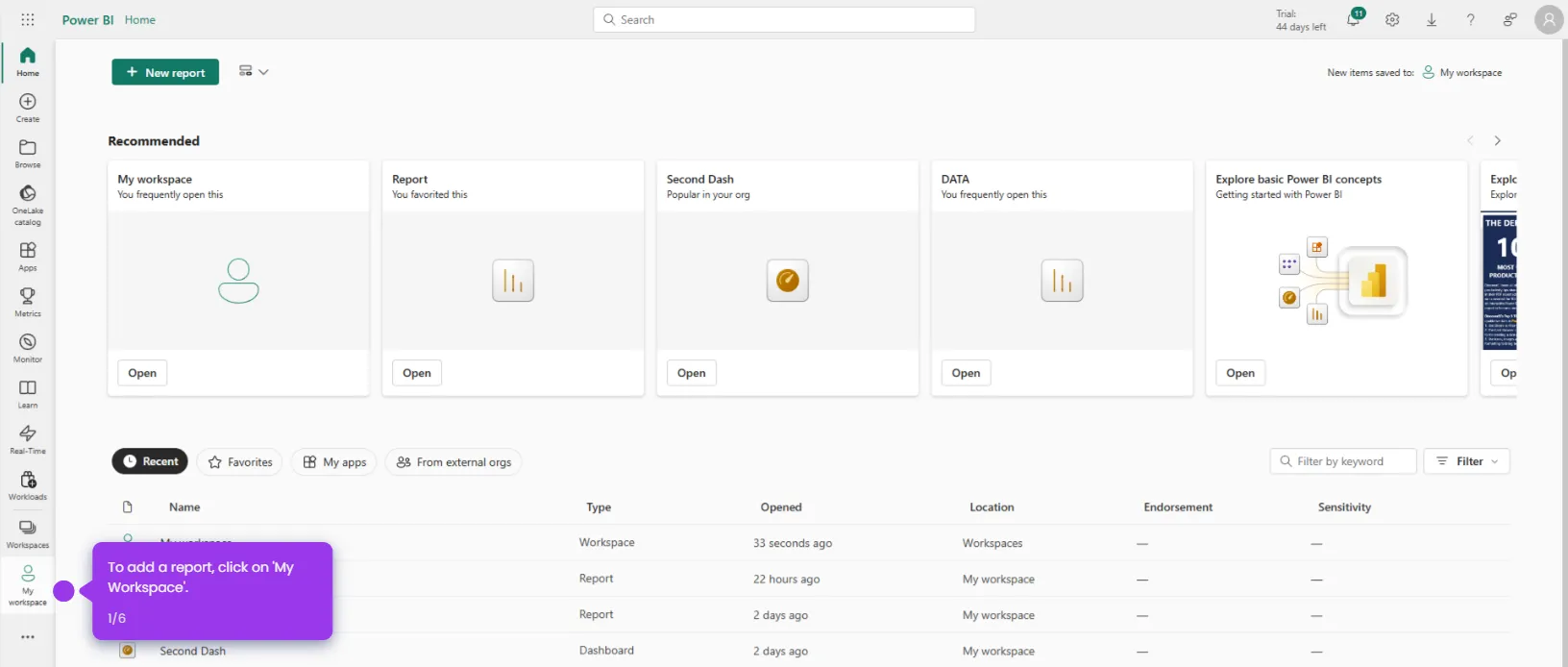Click the My workspace save location link
The width and height of the screenshot is (1568, 667).
point(1462,72)
